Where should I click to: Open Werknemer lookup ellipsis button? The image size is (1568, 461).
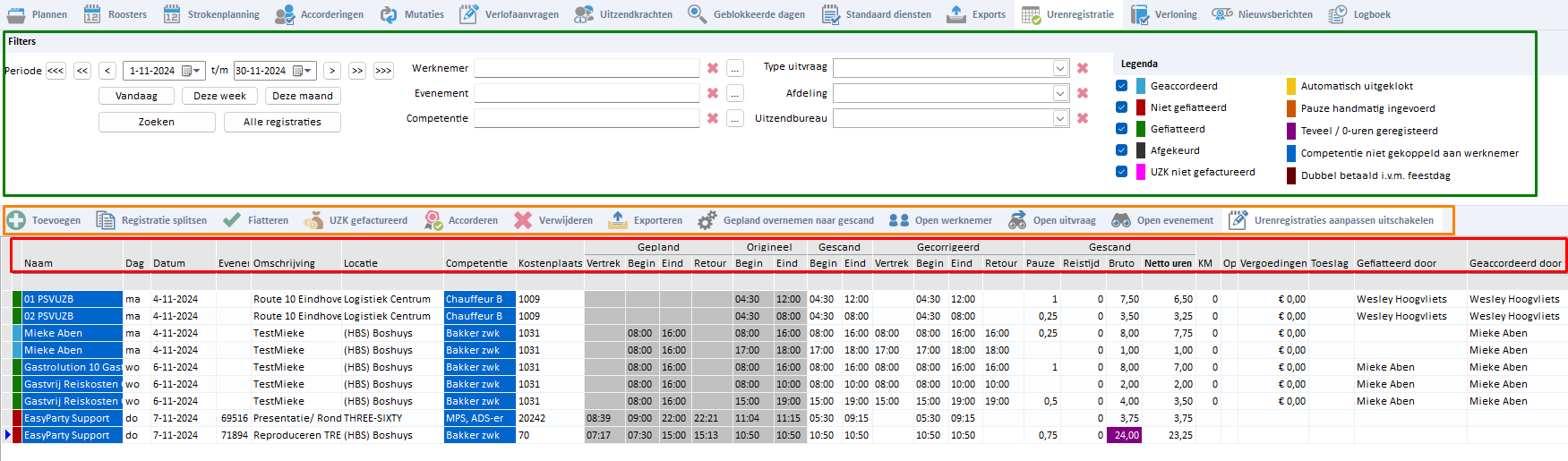click(x=735, y=68)
